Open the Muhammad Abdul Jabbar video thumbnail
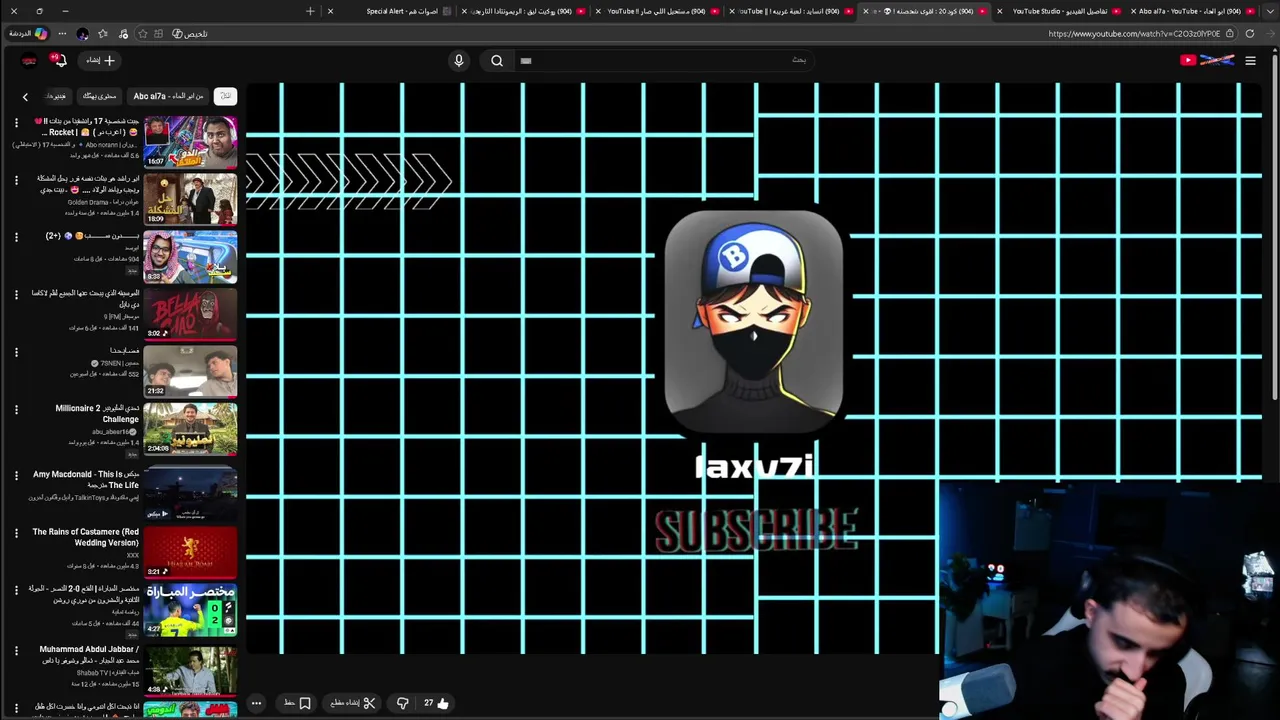Image resolution: width=1280 pixels, height=720 pixels. [x=190, y=670]
